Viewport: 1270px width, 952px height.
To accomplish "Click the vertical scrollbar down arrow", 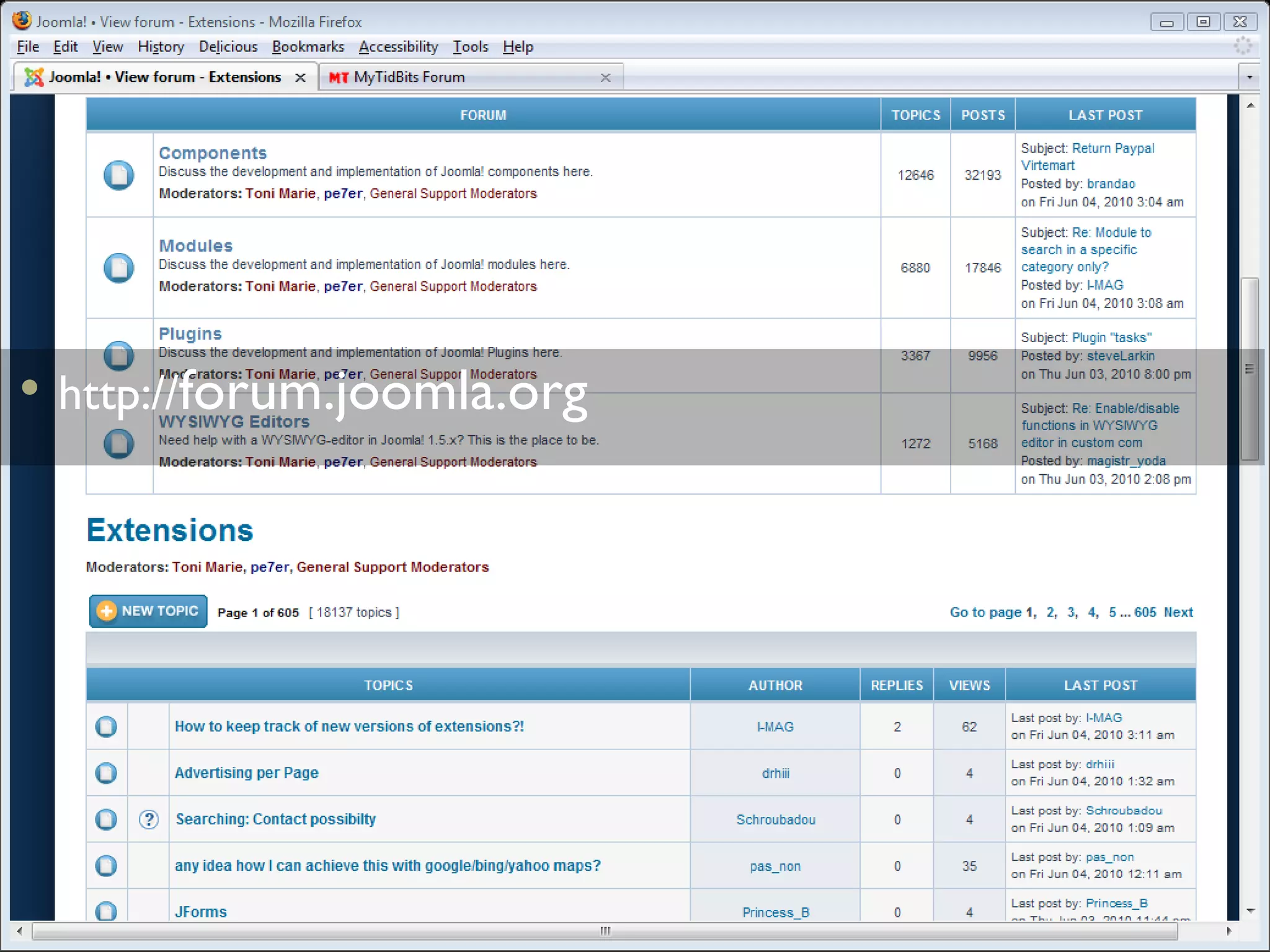I will [1250, 911].
